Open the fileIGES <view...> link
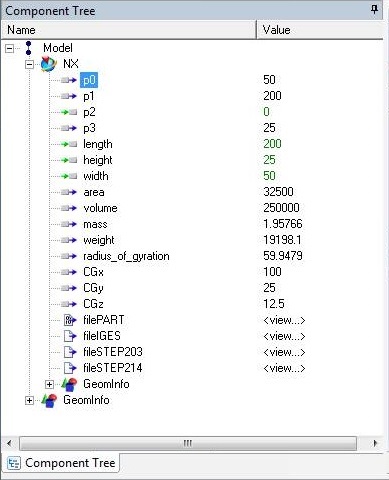The width and height of the screenshot is (389, 480). coord(284,337)
